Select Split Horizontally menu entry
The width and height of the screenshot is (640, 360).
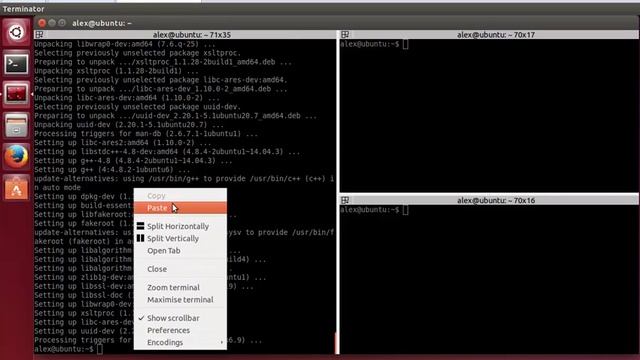[180, 226]
